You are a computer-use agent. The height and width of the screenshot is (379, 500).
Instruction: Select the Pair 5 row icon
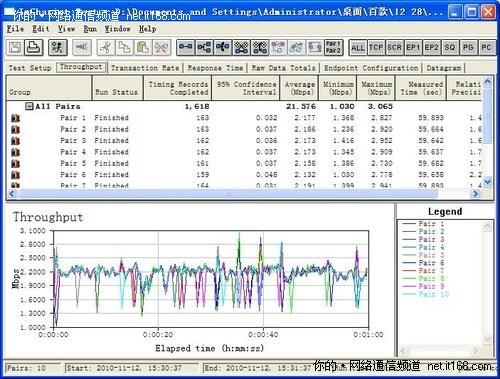[x=15, y=163]
